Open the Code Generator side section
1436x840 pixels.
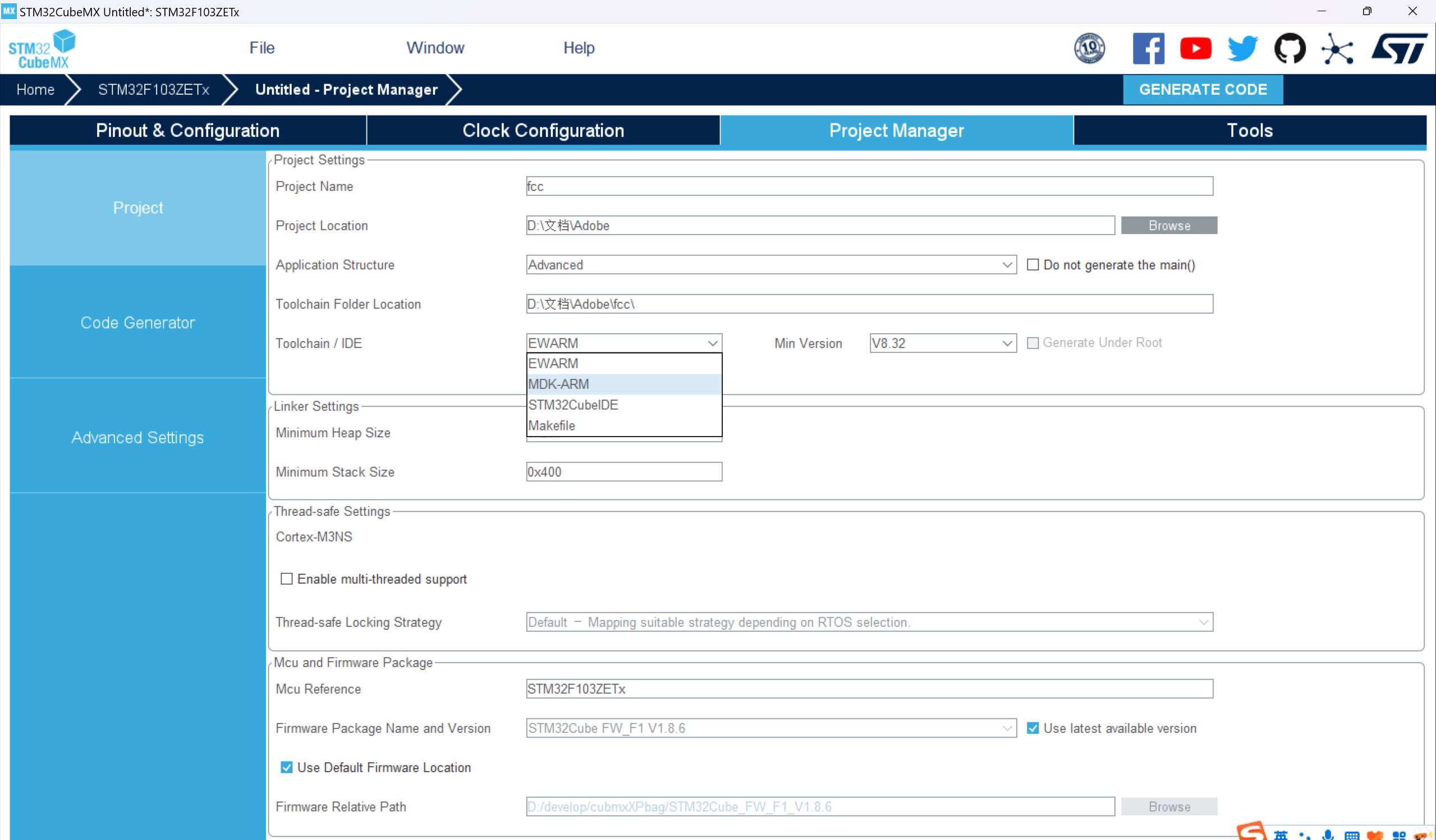(138, 323)
